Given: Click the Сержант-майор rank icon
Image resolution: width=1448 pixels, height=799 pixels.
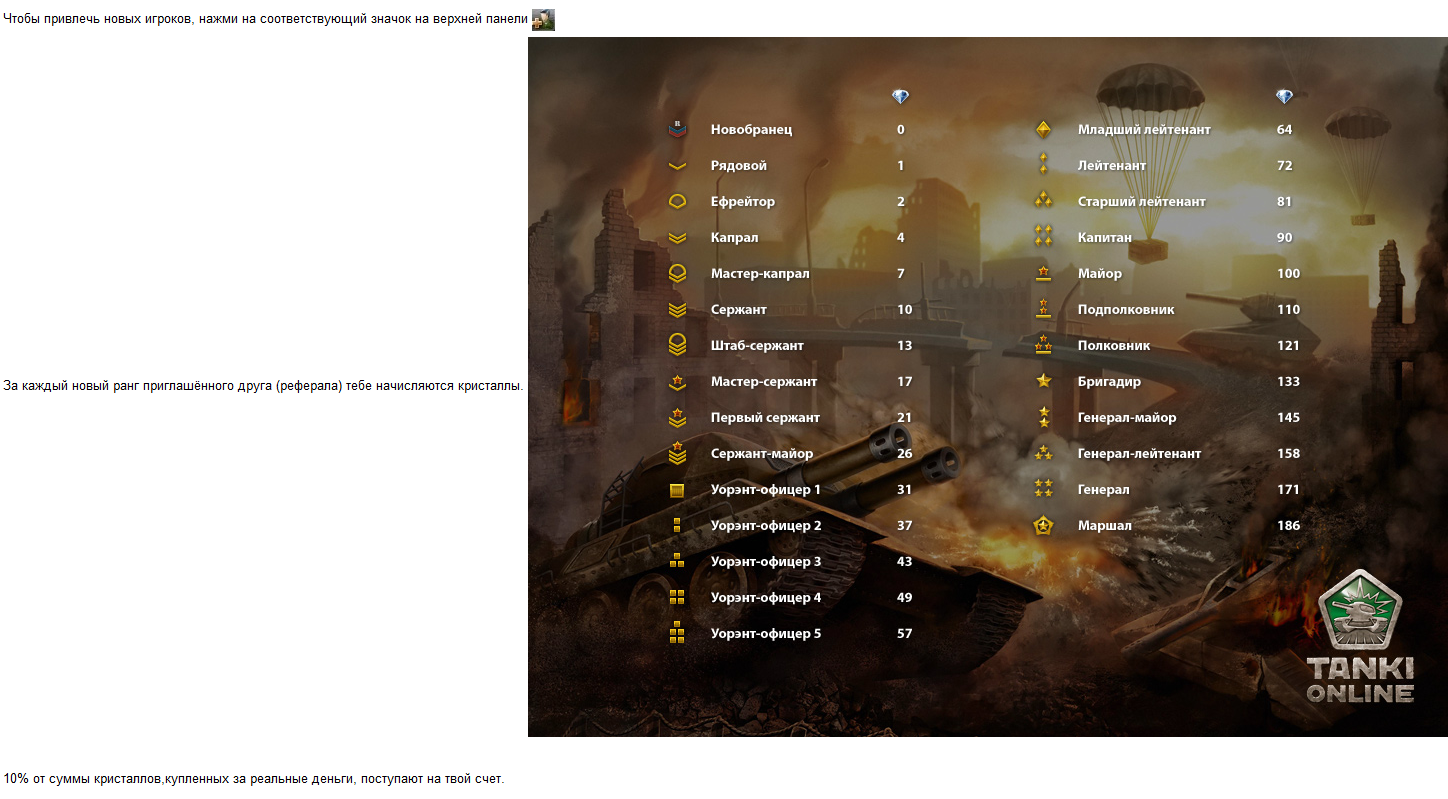Looking at the screenshot, I should click(677, 453).
